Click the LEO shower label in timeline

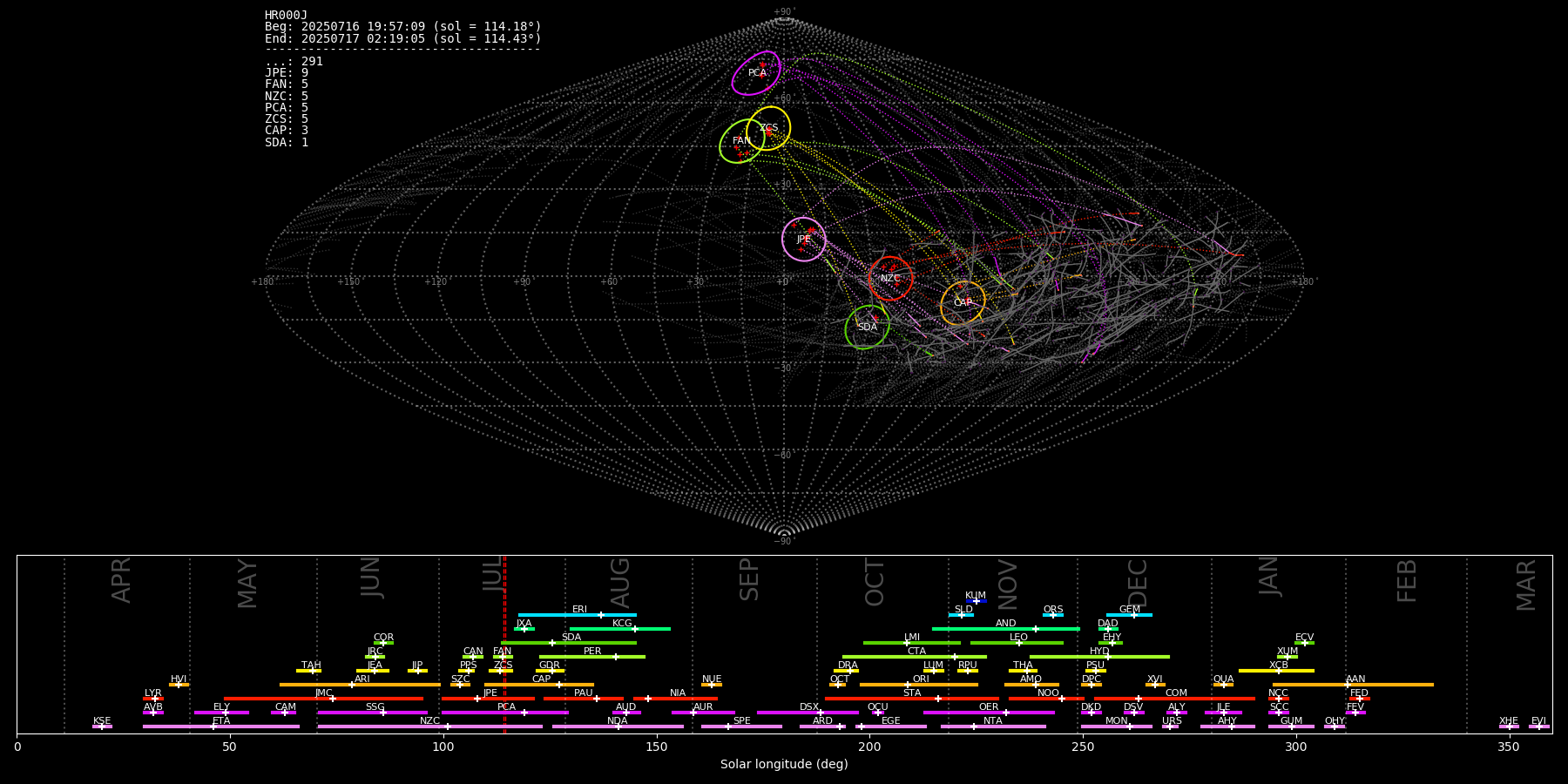click(1018, 637)
